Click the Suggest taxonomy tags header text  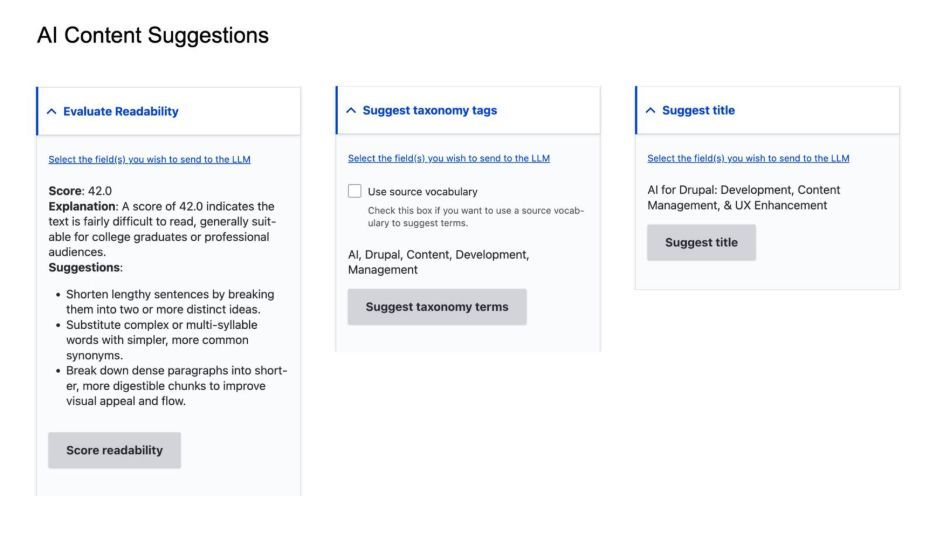pos(429,111)
